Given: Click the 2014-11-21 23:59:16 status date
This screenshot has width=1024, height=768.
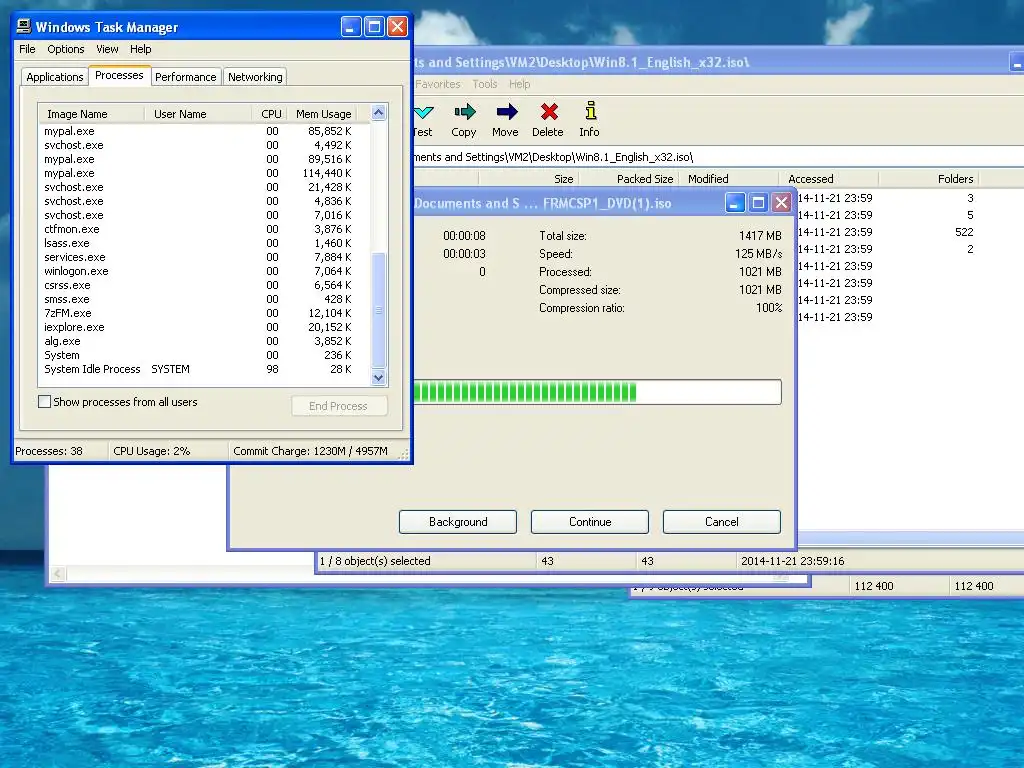Looking at the screenshot, I should tap(792, 561).
